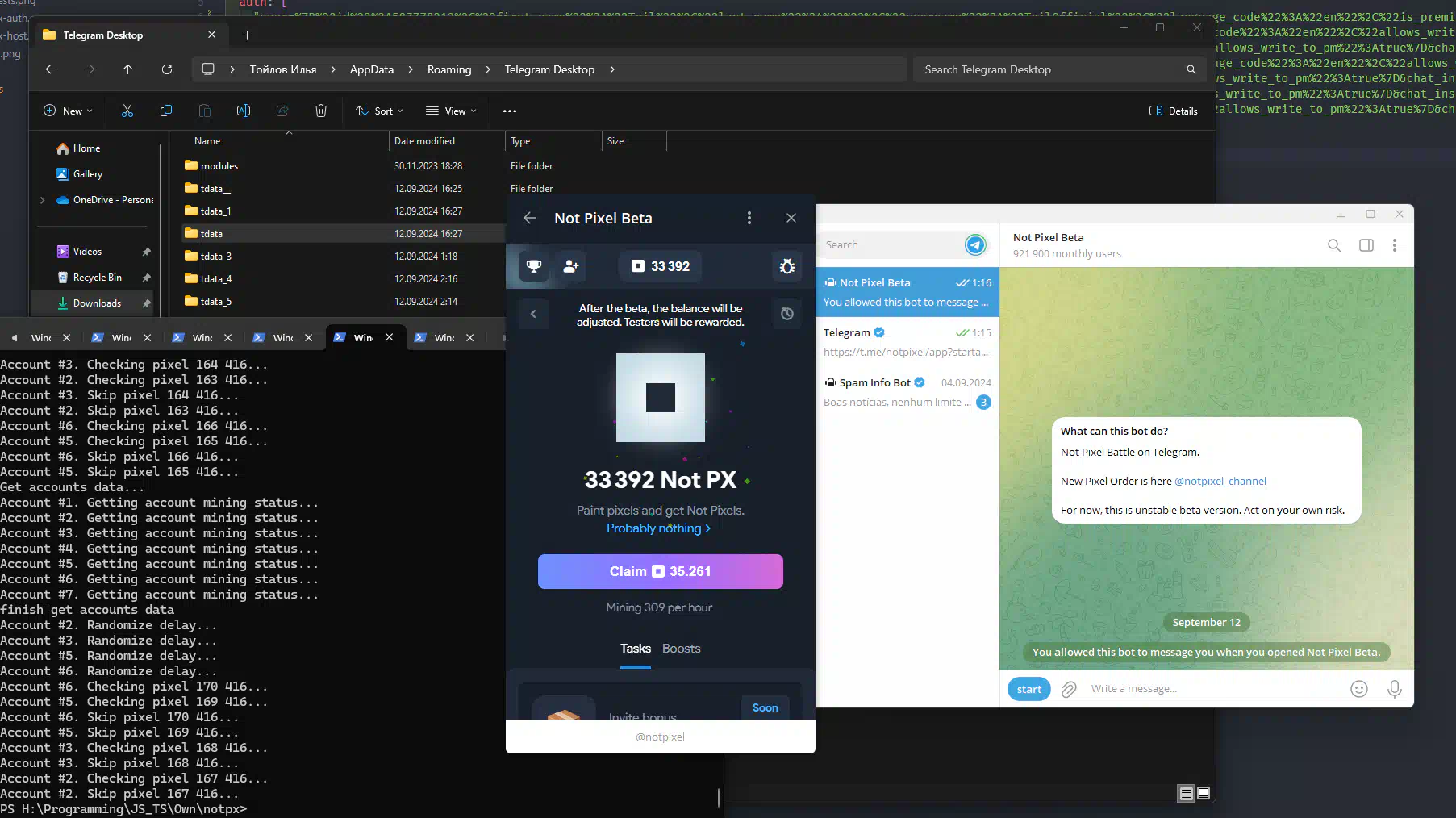The height and width of the screenshot is (818, 1456).
Task: Click the voice message microphone icon
Action: 1395,689
